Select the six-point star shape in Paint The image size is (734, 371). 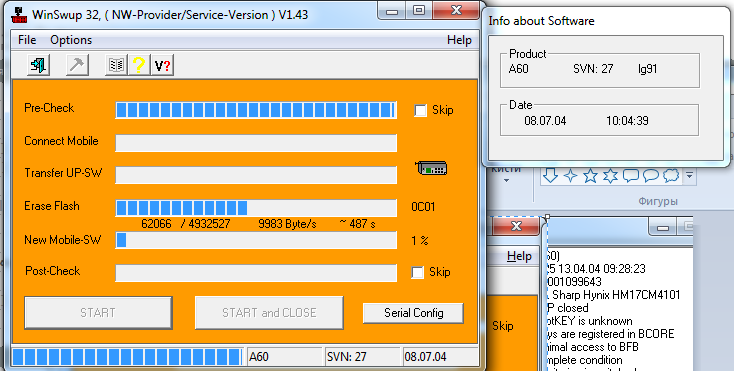pos(610,175)
